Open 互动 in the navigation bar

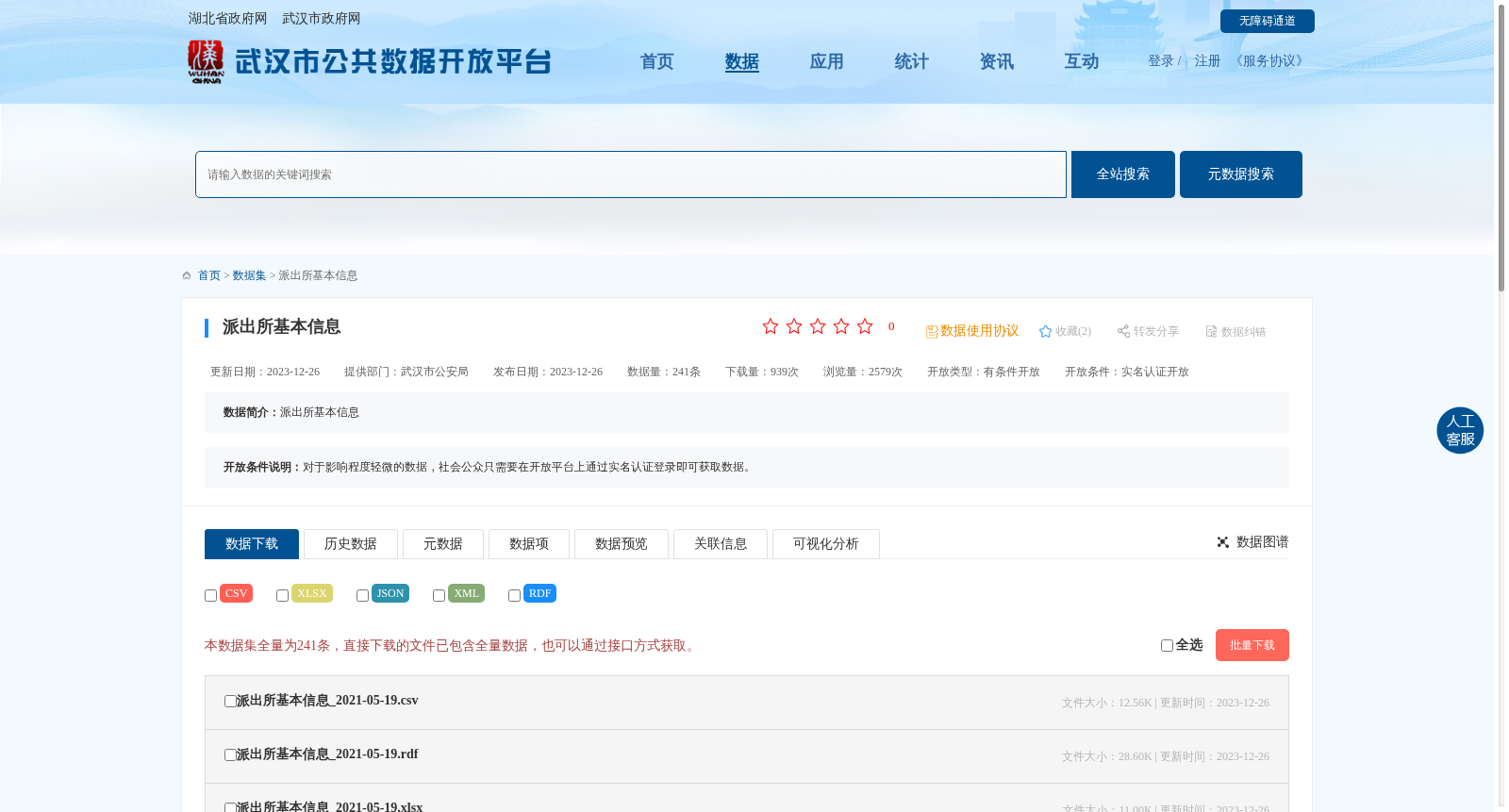(x=1082, y=61)
